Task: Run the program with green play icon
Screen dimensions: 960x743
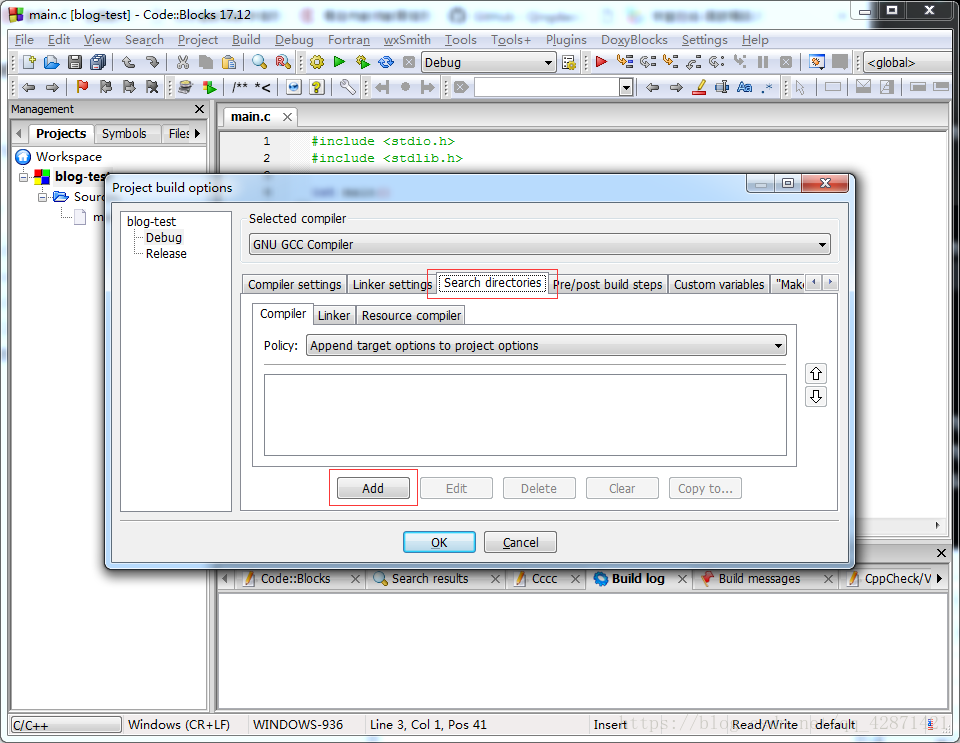Action: tap(339, 62)
